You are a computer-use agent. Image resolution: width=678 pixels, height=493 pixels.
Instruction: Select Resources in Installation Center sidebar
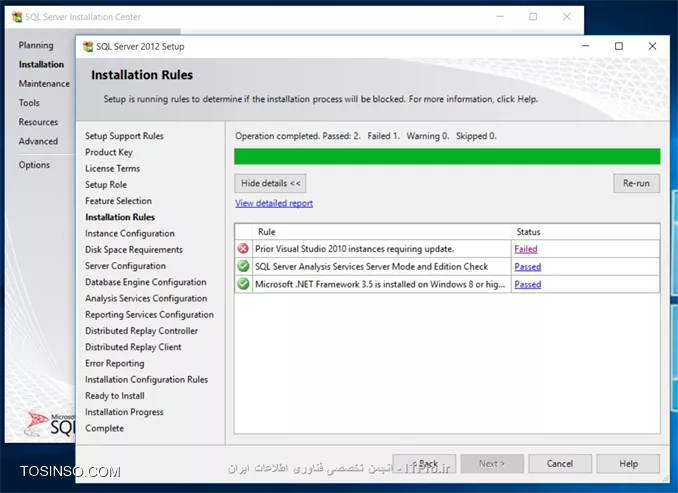tap(38, 122)
